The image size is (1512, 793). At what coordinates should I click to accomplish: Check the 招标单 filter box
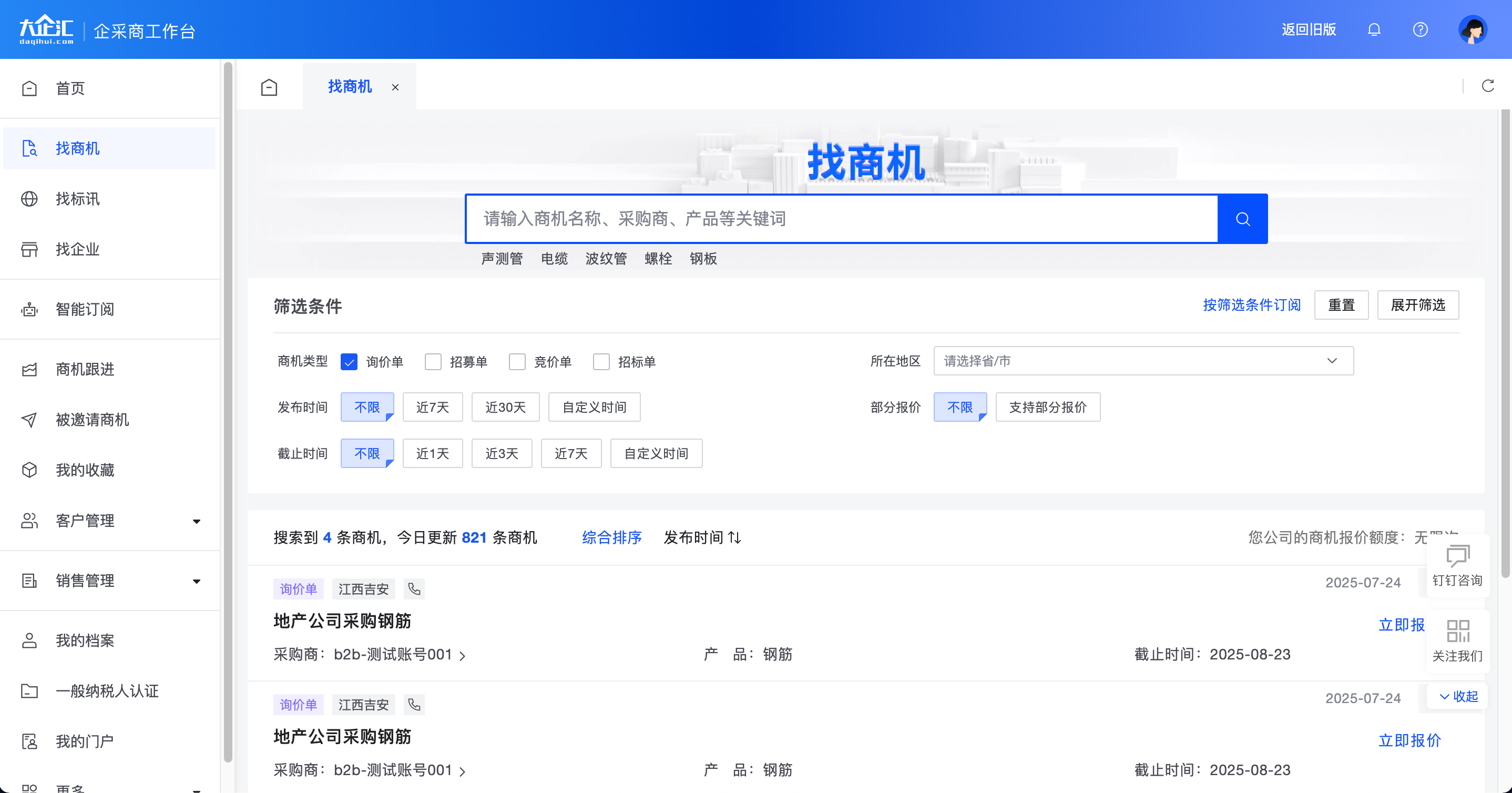(x=601, y=362)
